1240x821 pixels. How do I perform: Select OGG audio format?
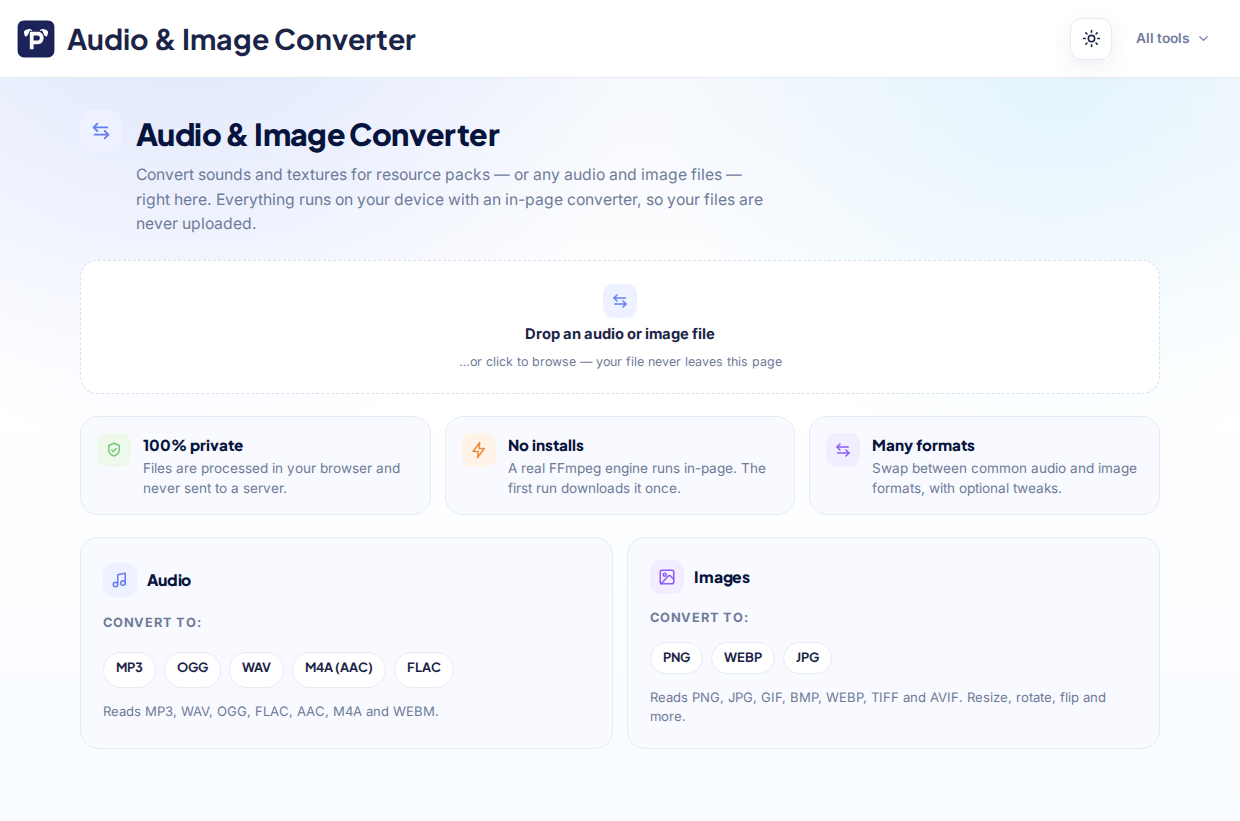(192, 669)
